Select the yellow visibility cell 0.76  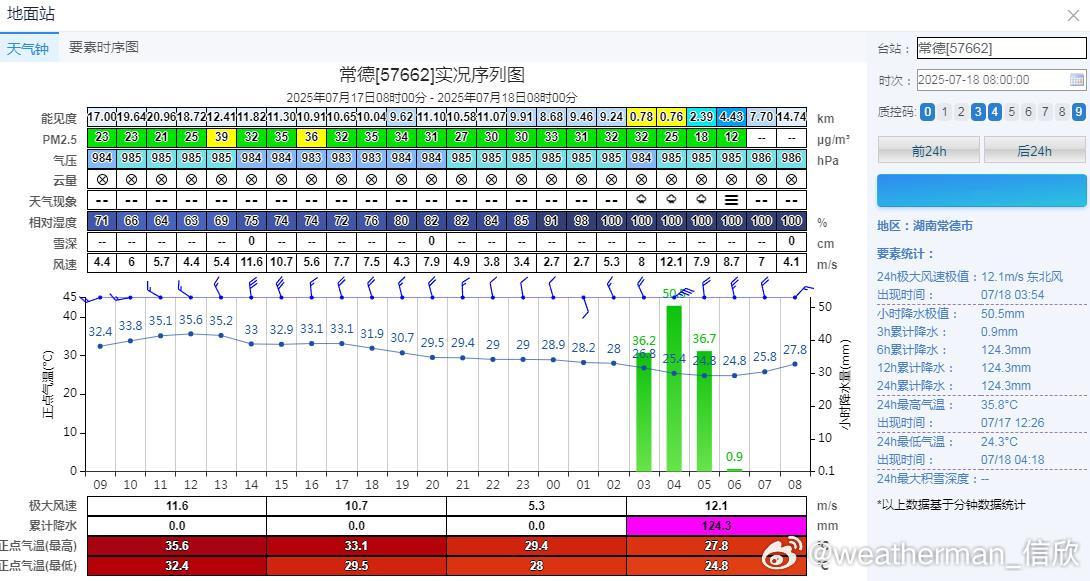[x=672, y=117]
